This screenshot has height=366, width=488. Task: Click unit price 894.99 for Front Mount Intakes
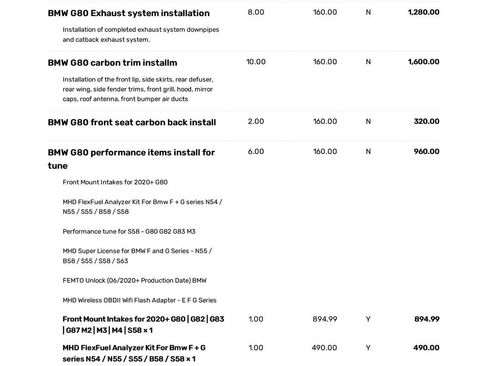(x=325, y=319)
